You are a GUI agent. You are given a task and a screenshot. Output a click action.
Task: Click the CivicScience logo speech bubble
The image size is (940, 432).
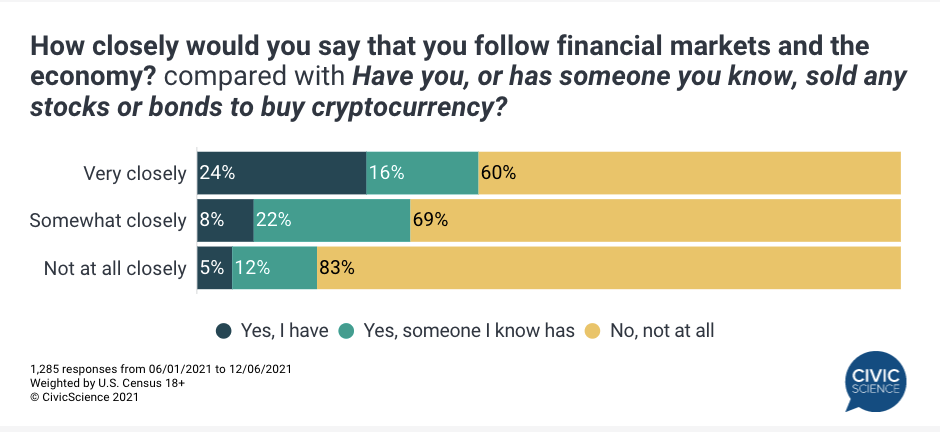(874, 381)
